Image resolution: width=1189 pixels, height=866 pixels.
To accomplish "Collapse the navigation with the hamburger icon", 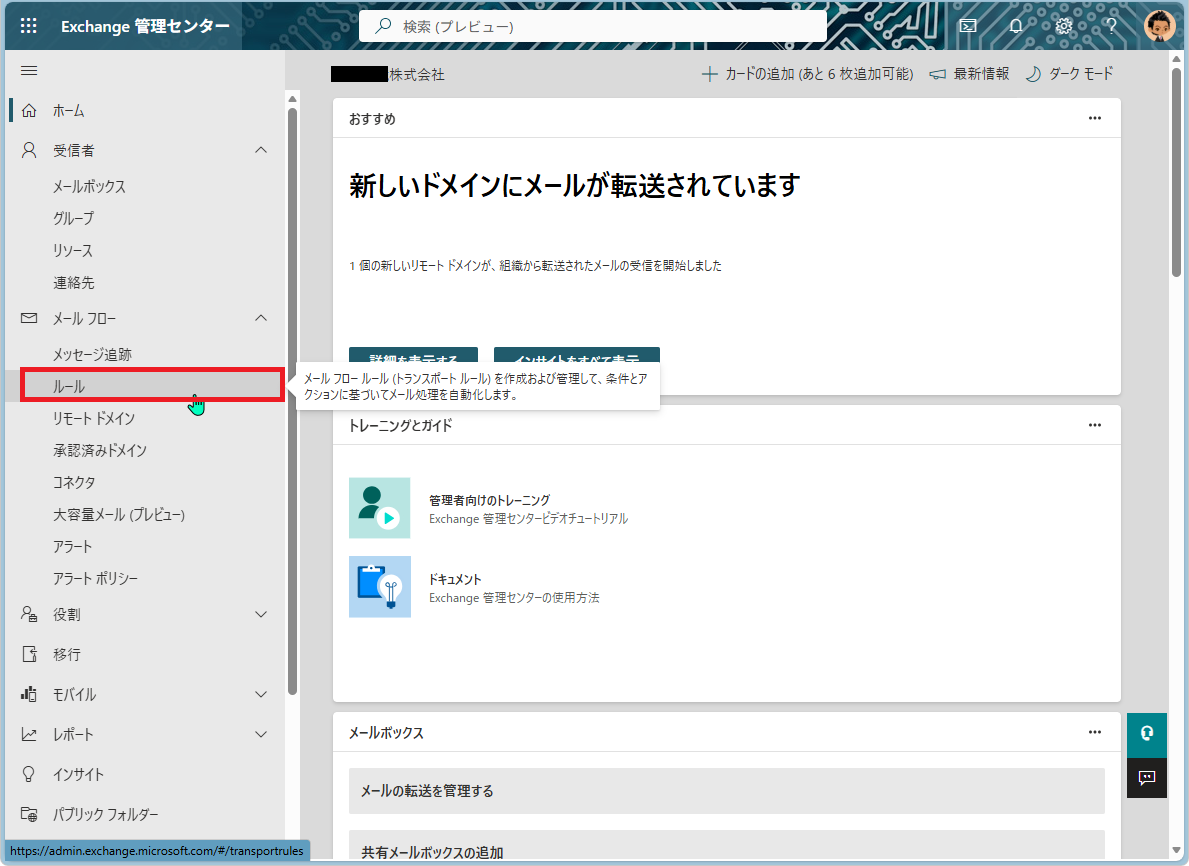I will 29,70.
